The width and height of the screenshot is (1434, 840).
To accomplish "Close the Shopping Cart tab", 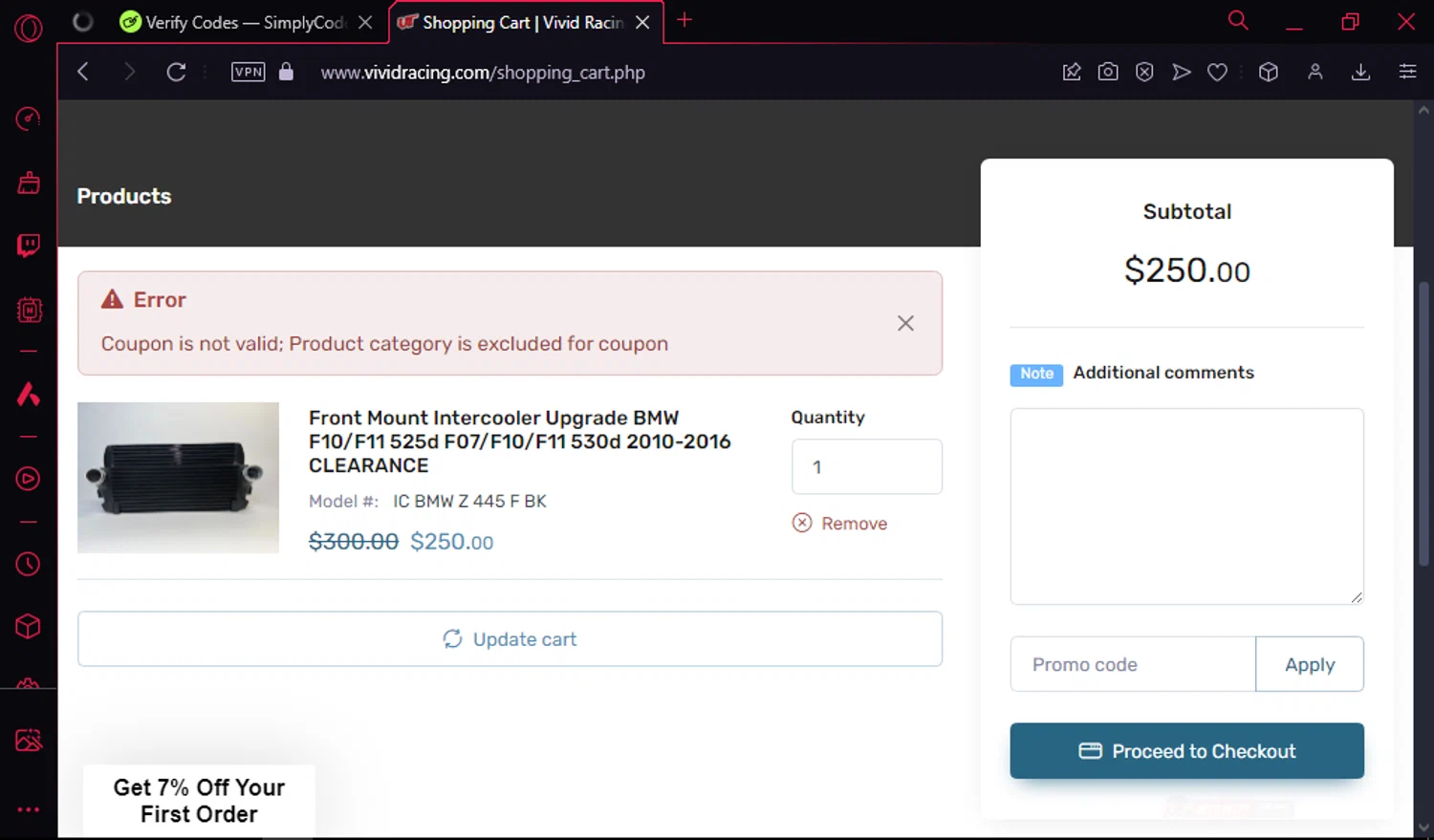I will [642, 22].
